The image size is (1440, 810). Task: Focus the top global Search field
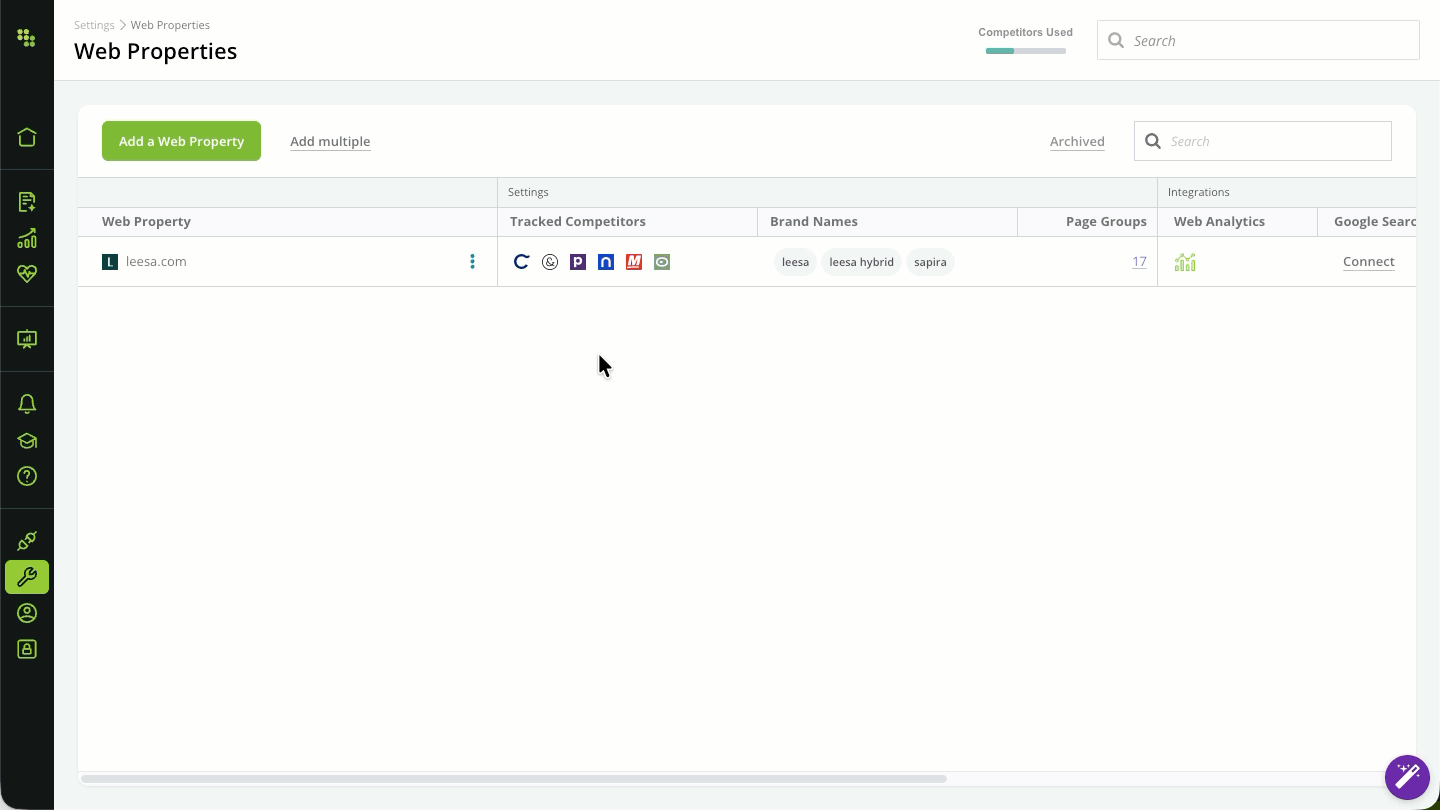(1258, 40)
